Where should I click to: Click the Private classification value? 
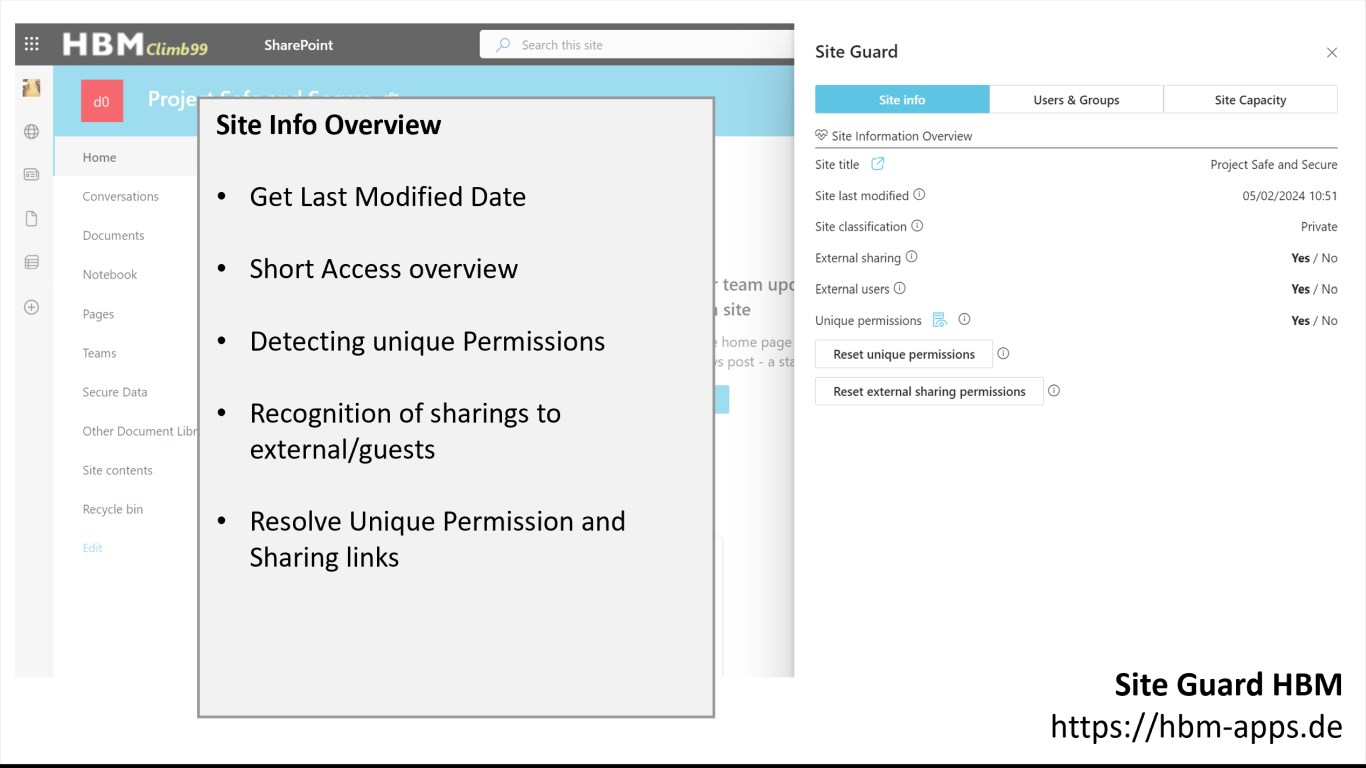pos(1319,227)
